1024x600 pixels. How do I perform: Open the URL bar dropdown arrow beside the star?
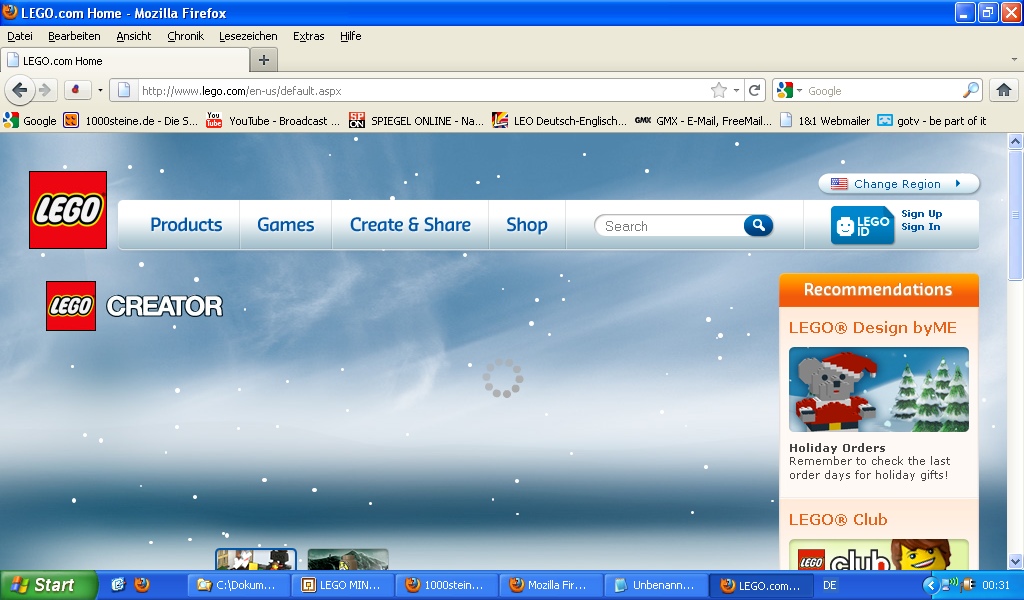pyautogui.click(x=736, y=90)
